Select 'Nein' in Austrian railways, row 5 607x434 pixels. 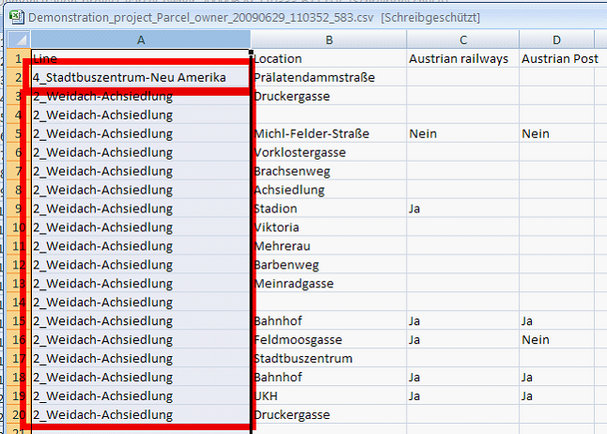click(463, 134)
